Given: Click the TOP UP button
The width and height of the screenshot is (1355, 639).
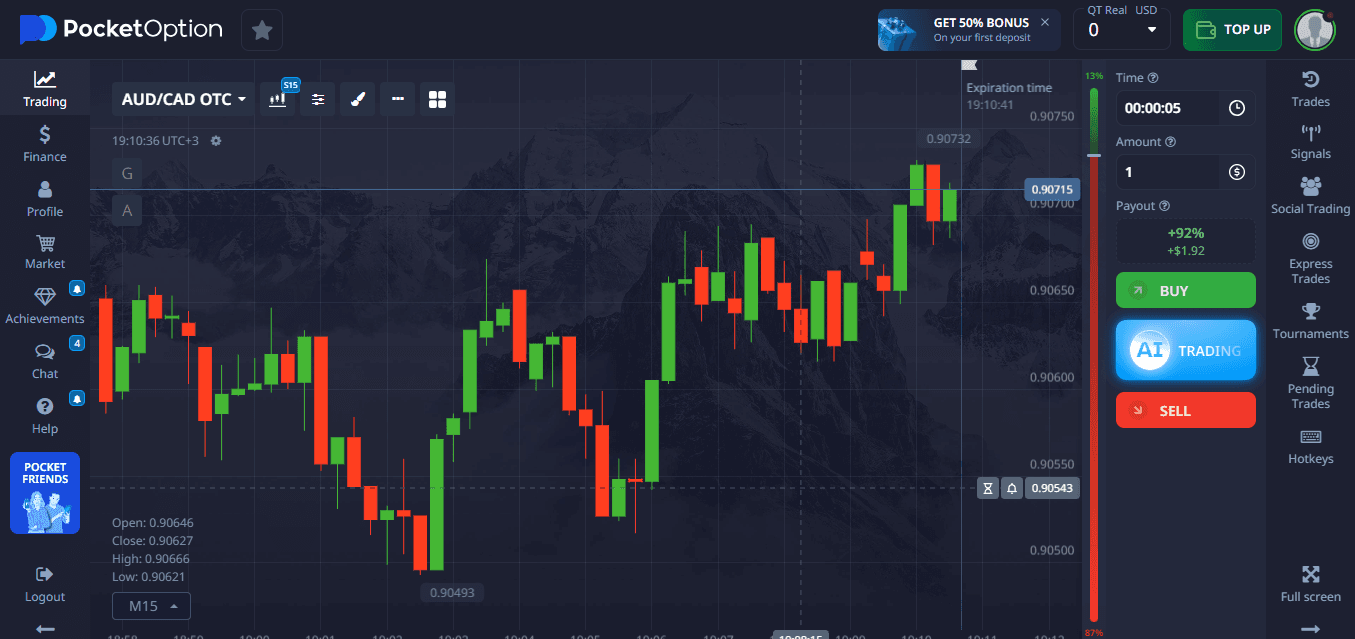Looking at the screenshot, I should (1232, 30).
